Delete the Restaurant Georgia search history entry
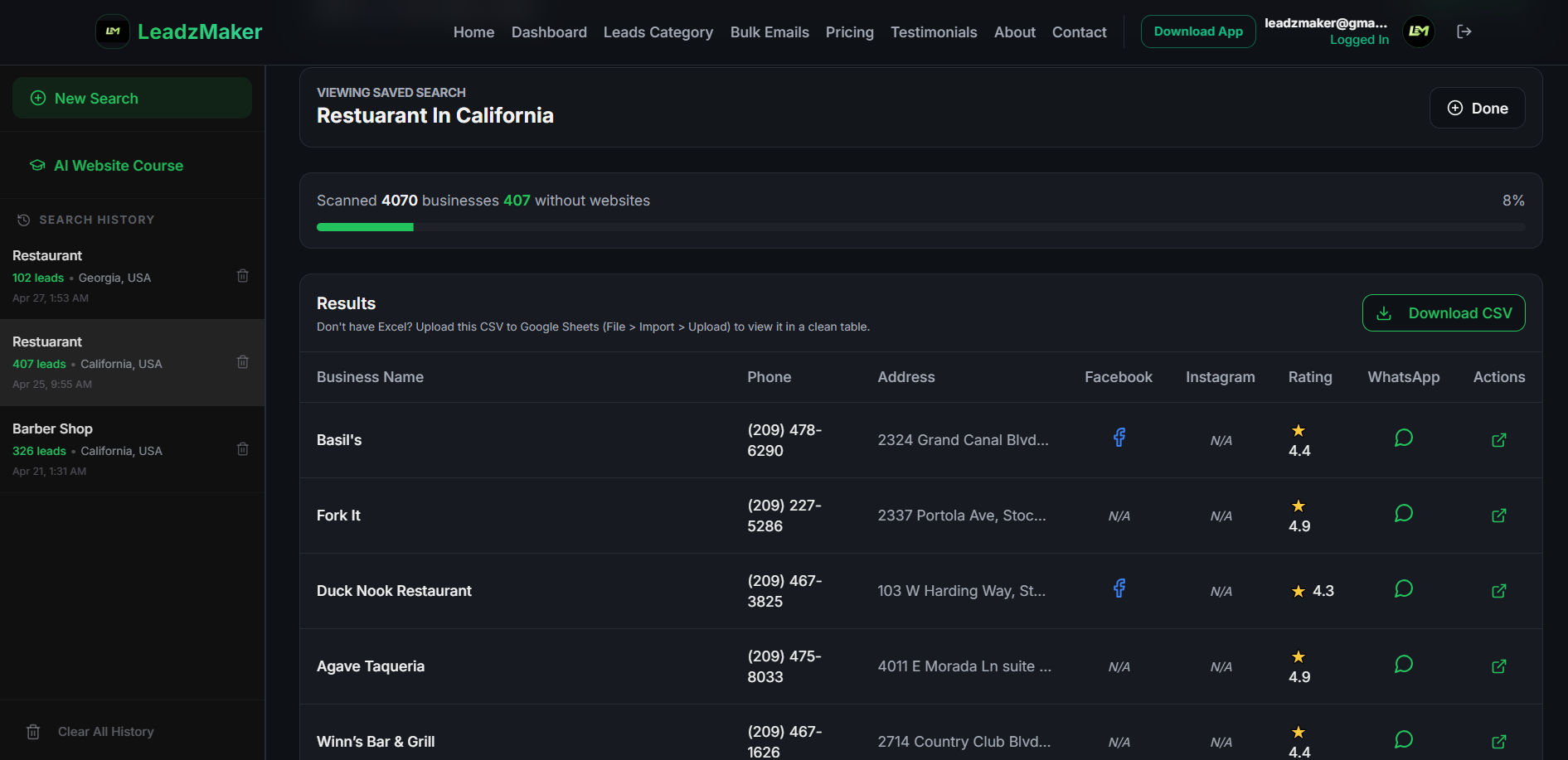The height and width of the screenshot is (760, 1568). pos(243,276)
